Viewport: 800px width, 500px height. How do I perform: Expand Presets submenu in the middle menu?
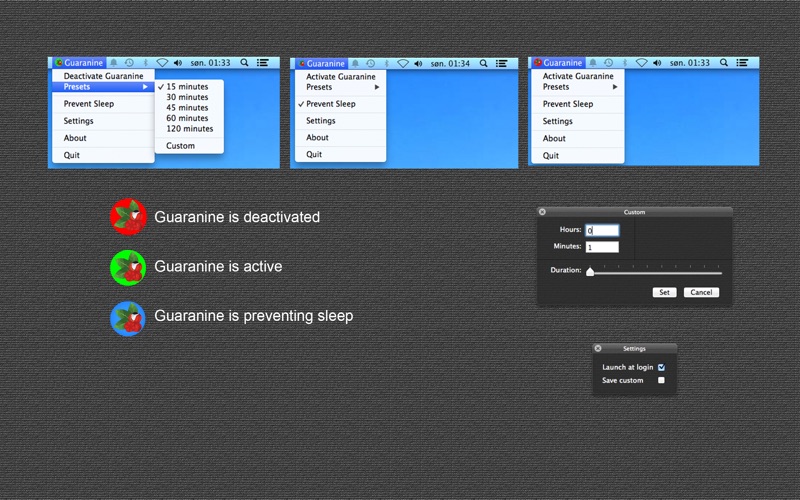click(340, 87)
